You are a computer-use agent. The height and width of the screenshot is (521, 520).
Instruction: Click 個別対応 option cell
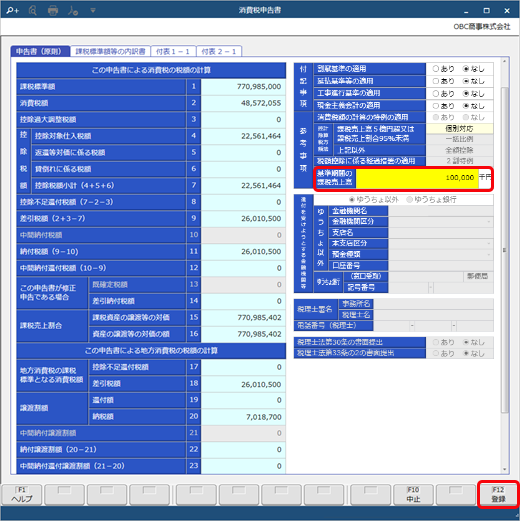point(459,129)
